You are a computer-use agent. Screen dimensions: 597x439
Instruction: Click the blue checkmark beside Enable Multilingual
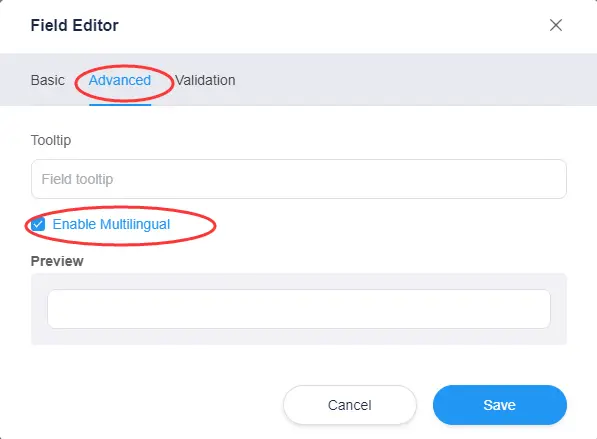pos(38,224)
